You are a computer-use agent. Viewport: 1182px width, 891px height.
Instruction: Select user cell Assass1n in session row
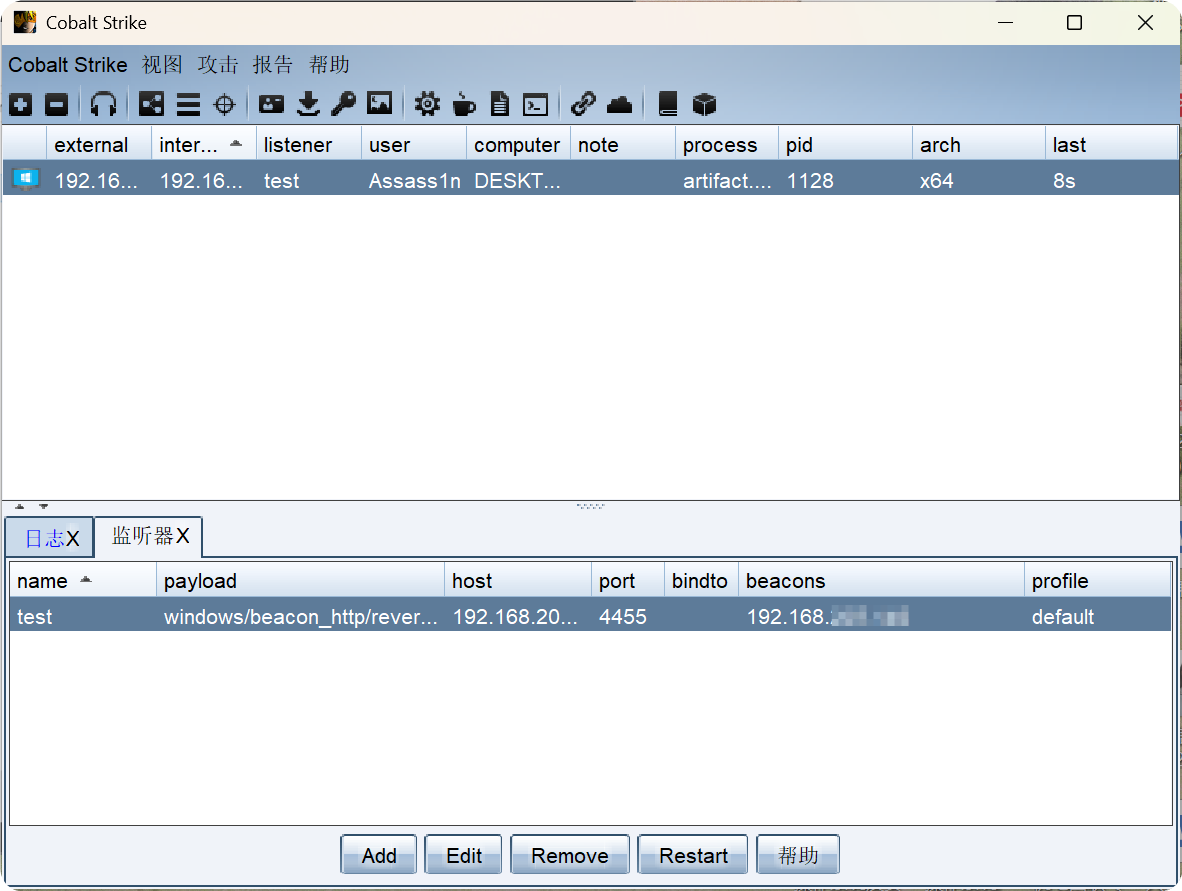[x=414, y=181]
